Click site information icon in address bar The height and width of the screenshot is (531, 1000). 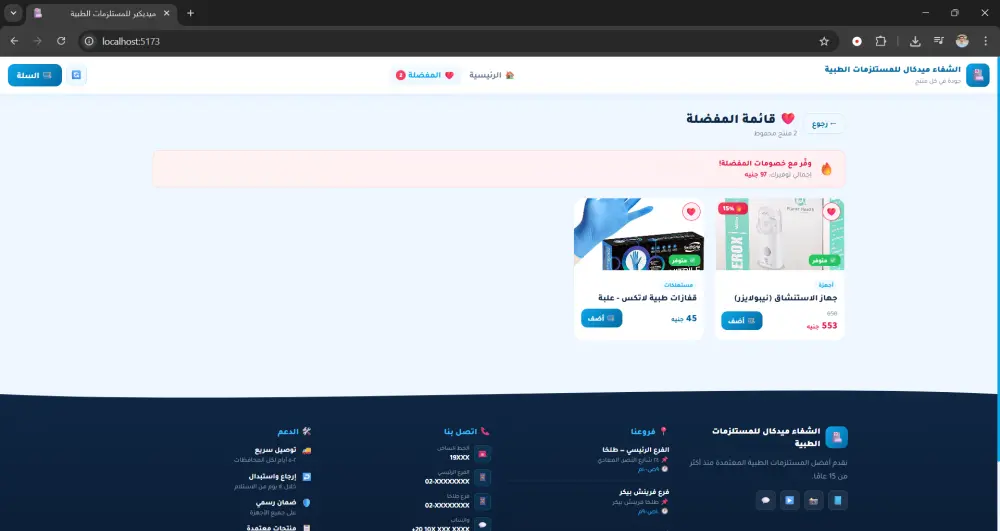[x=89, y=41]
